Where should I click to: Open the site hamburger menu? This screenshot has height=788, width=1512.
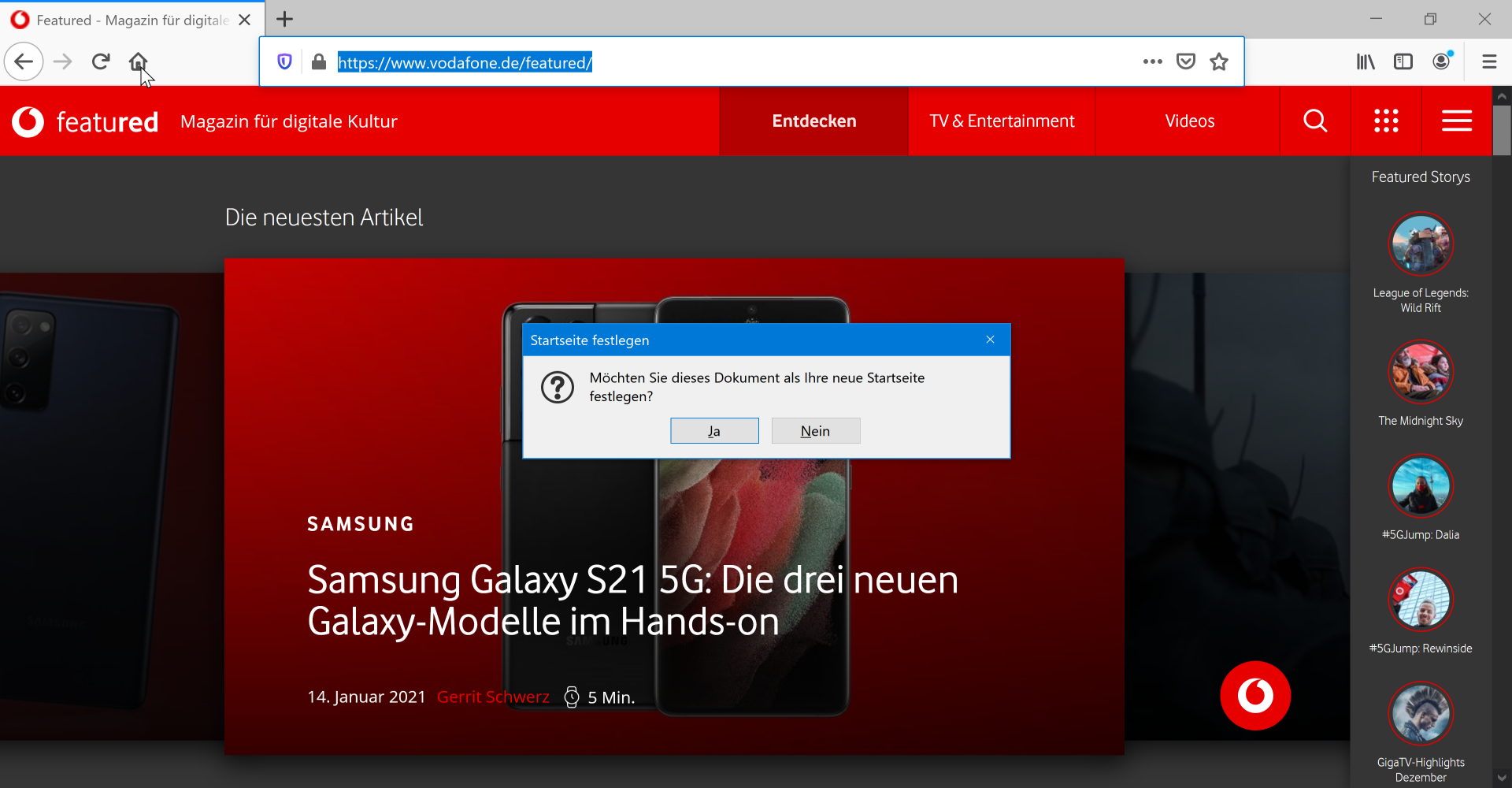(x=1457, y=121)
